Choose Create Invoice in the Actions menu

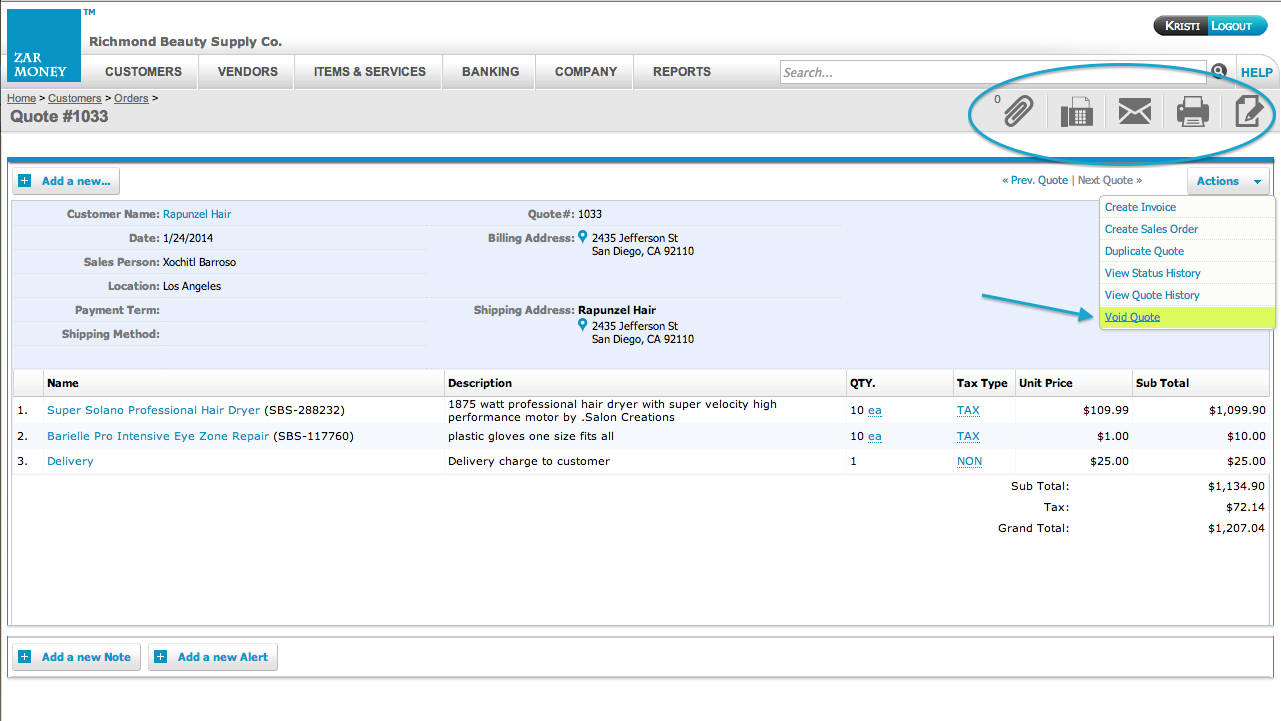(x=1140, y=207)
